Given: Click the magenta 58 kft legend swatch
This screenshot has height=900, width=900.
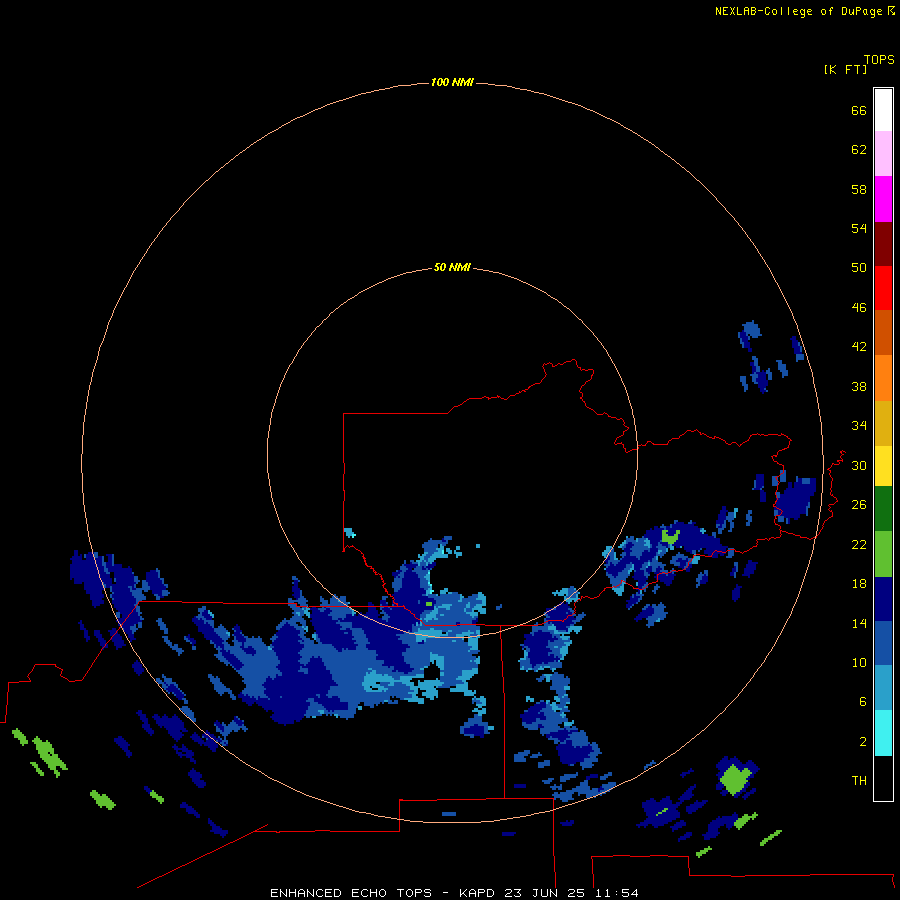Looking at the screenshot, I should coord(883,199).
